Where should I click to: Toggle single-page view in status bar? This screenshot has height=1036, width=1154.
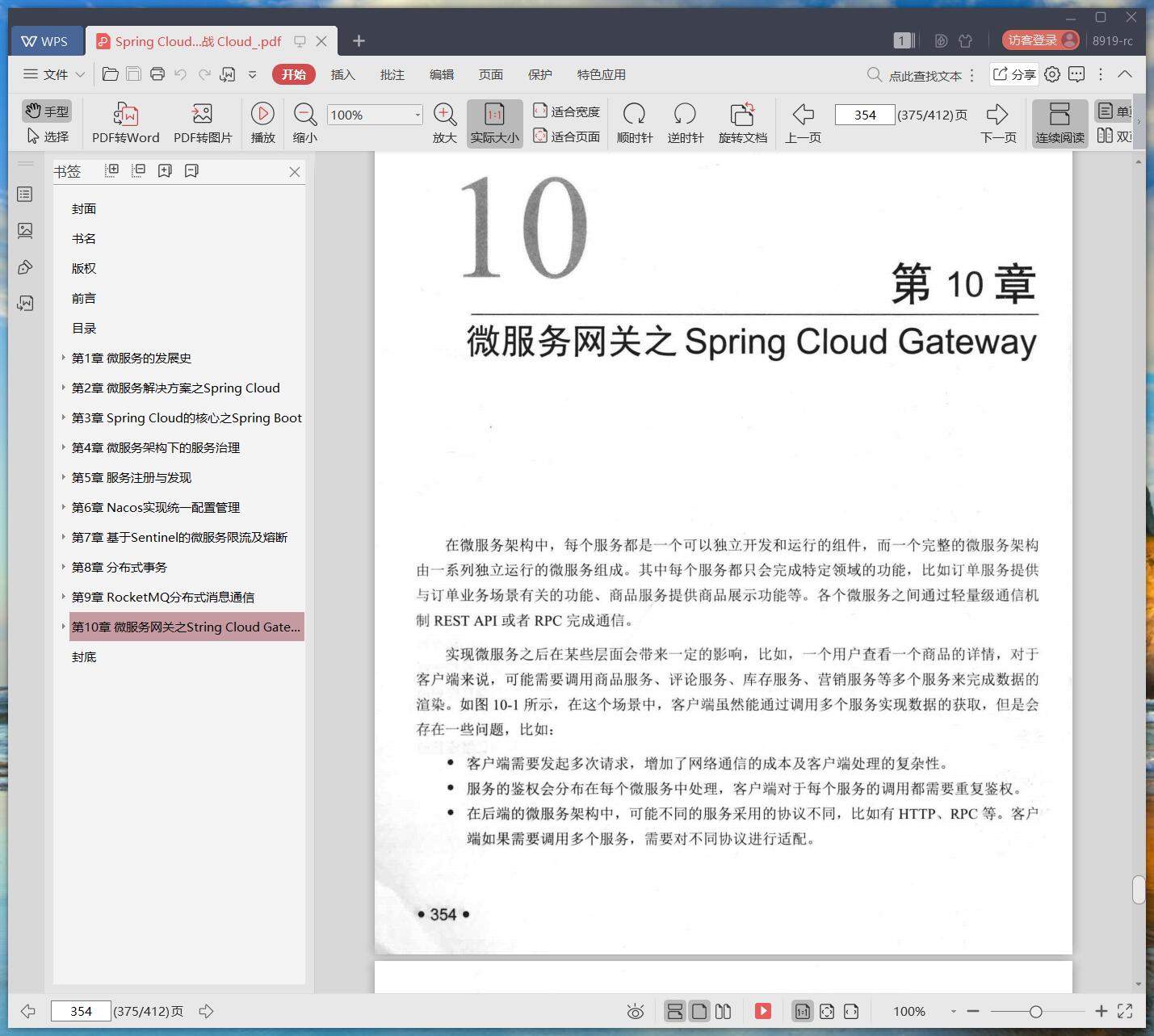click(x=699, y=1011)
